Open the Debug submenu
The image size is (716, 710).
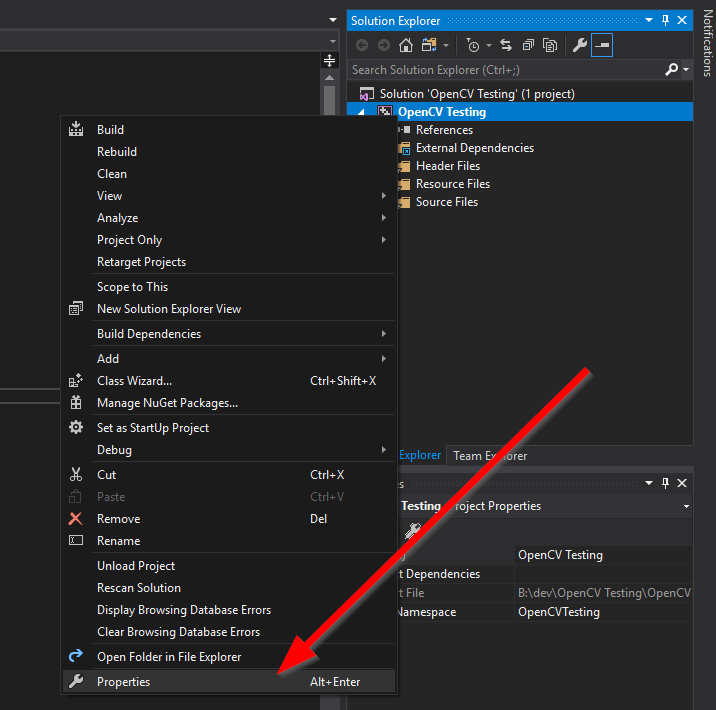229,450
